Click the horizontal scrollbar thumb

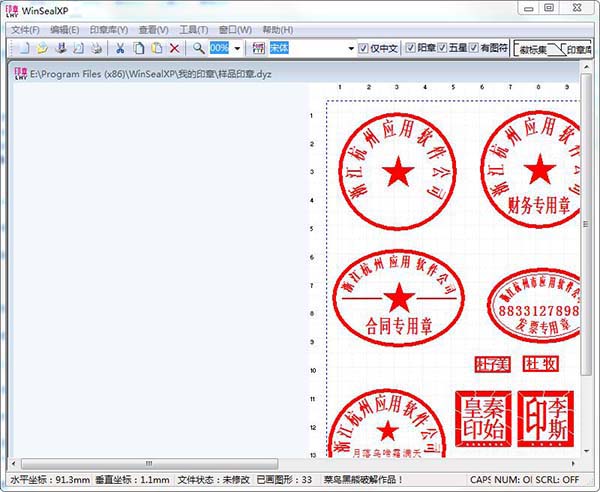pyautogui.click(x=148, y=463)
